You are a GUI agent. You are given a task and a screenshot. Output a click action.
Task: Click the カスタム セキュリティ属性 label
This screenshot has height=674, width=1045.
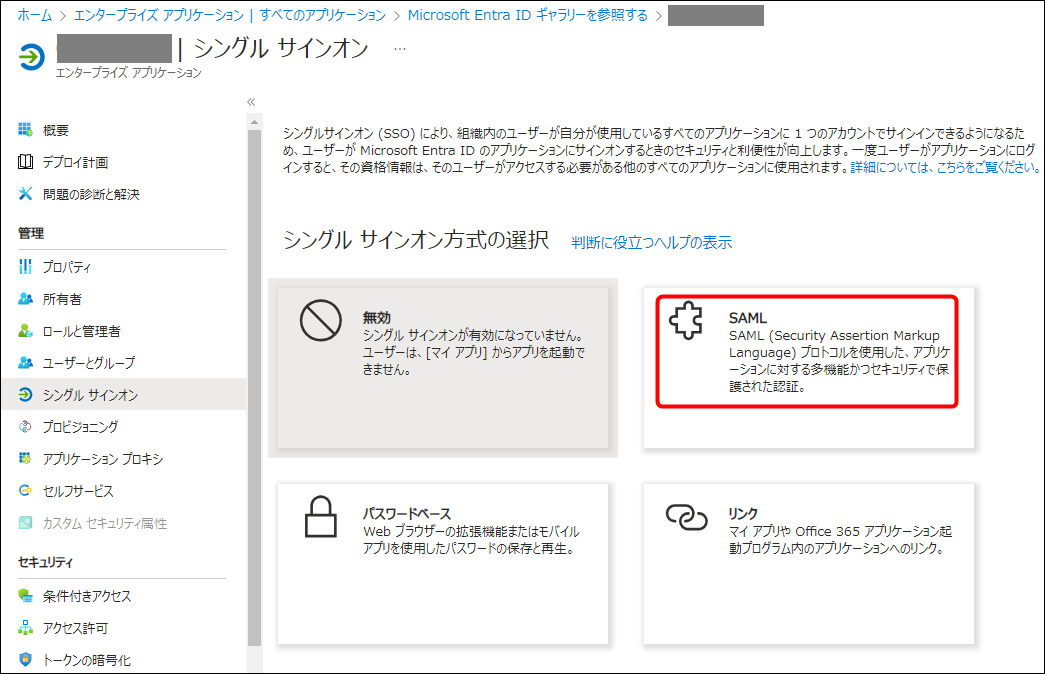point(105,523)
